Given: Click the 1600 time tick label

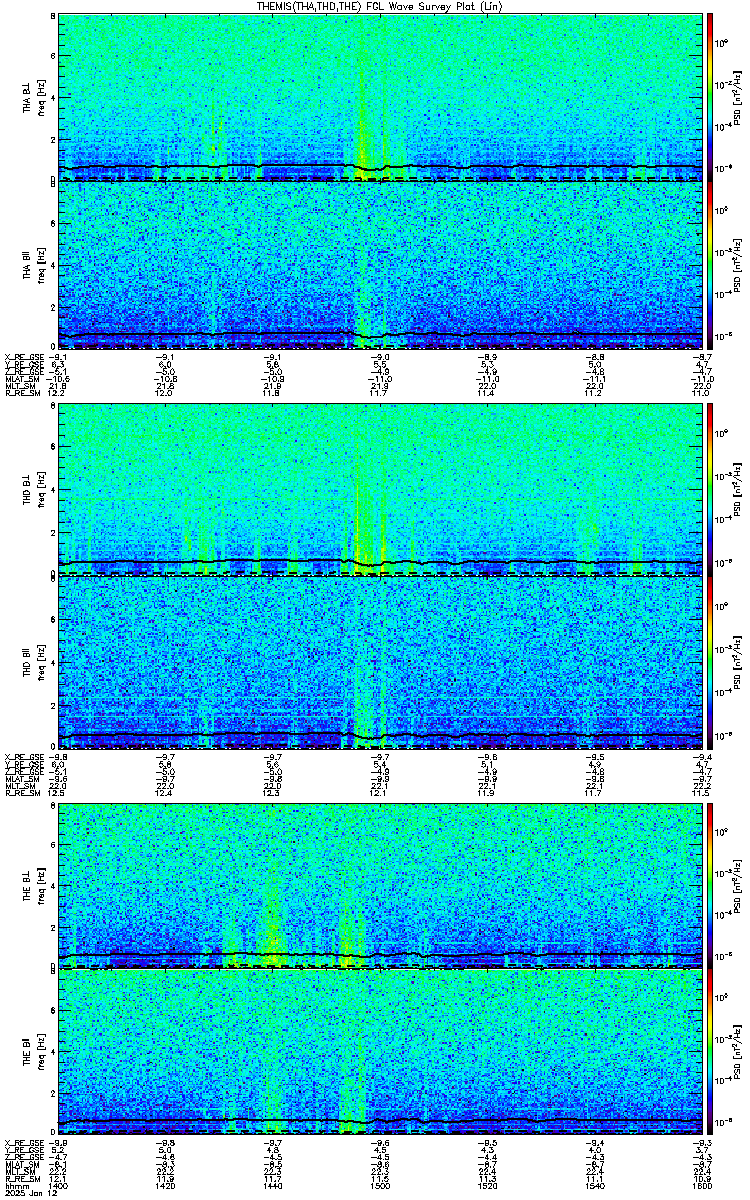Looking at the screenshot, I should pyautogui.click(x=702, y=1185).
